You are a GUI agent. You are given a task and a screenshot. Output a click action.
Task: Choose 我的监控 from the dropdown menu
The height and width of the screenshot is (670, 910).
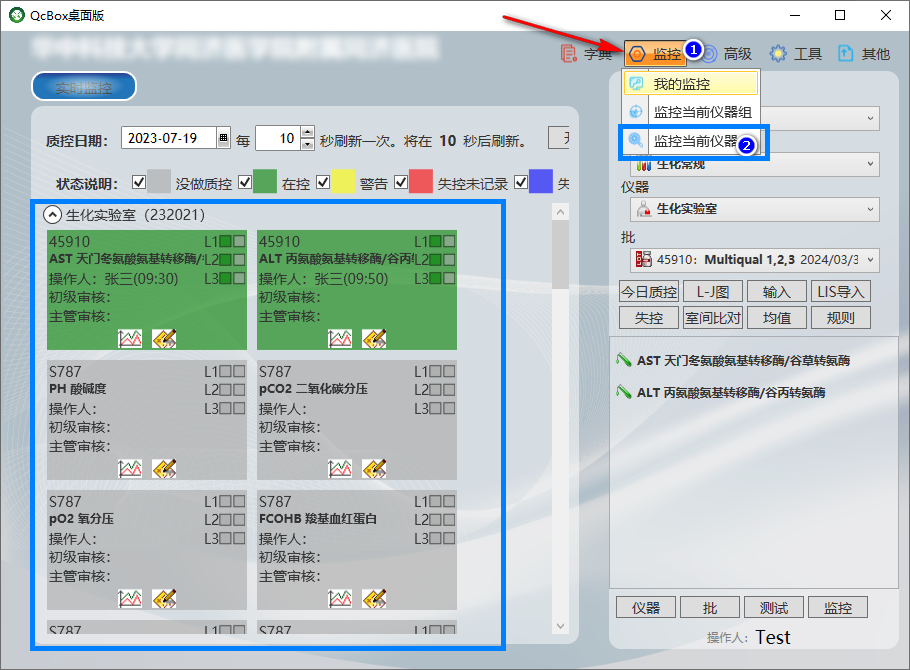click(691, 84)
